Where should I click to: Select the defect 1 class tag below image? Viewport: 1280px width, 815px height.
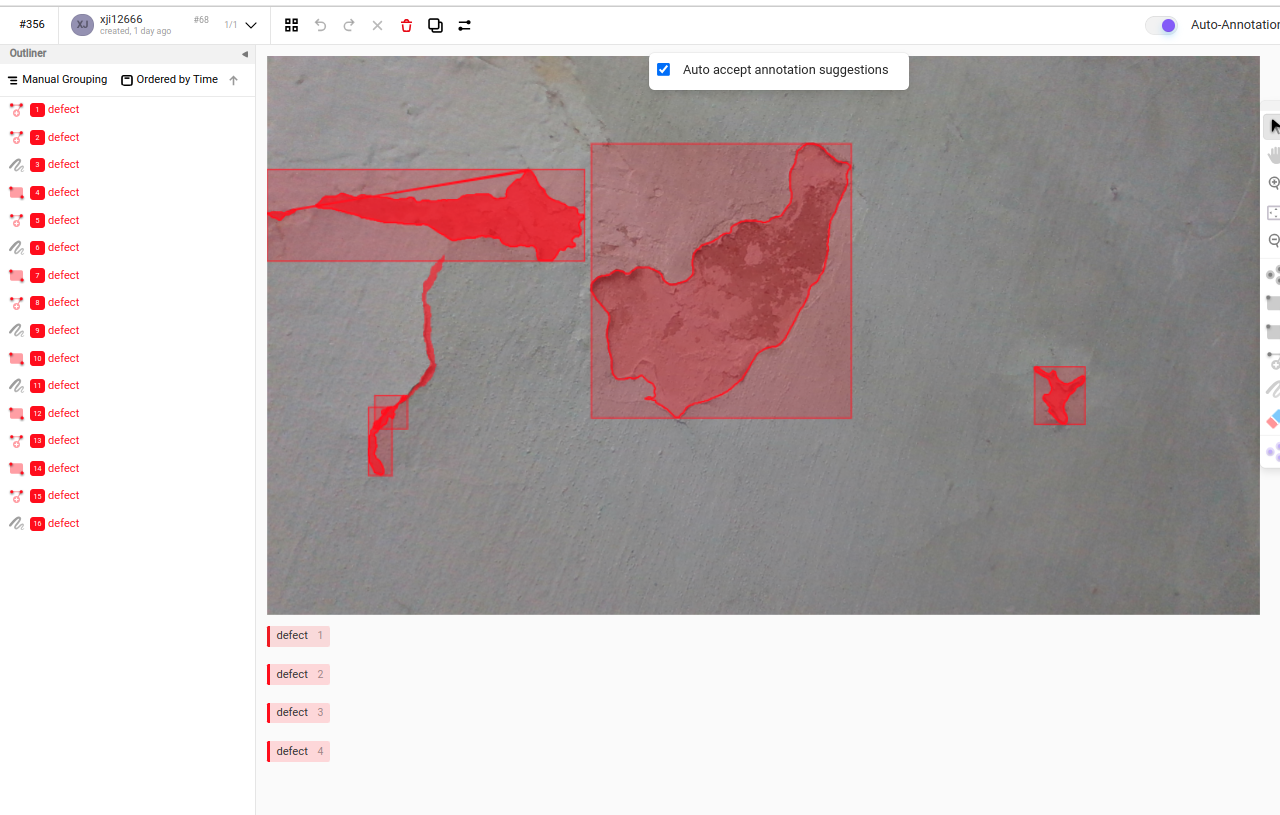point(297,636)
